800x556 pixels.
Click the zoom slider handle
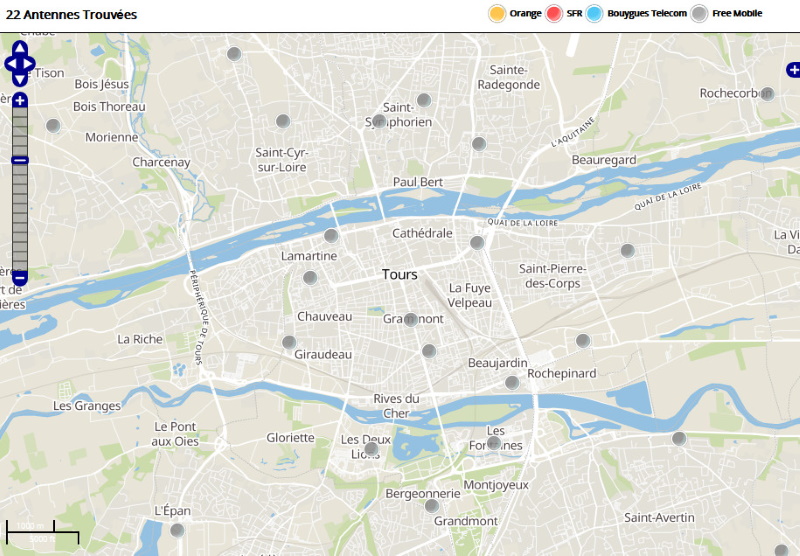(20, 160)
